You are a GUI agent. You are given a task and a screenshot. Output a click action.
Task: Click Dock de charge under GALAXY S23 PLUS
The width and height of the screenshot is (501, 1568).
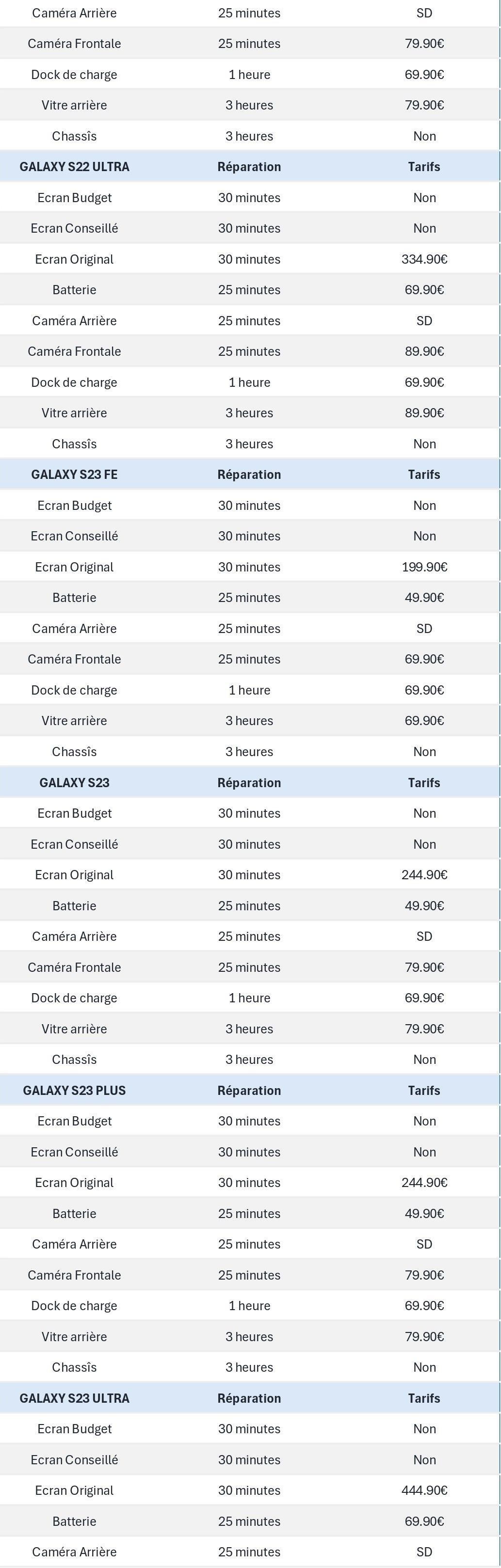coord(74,1306)
